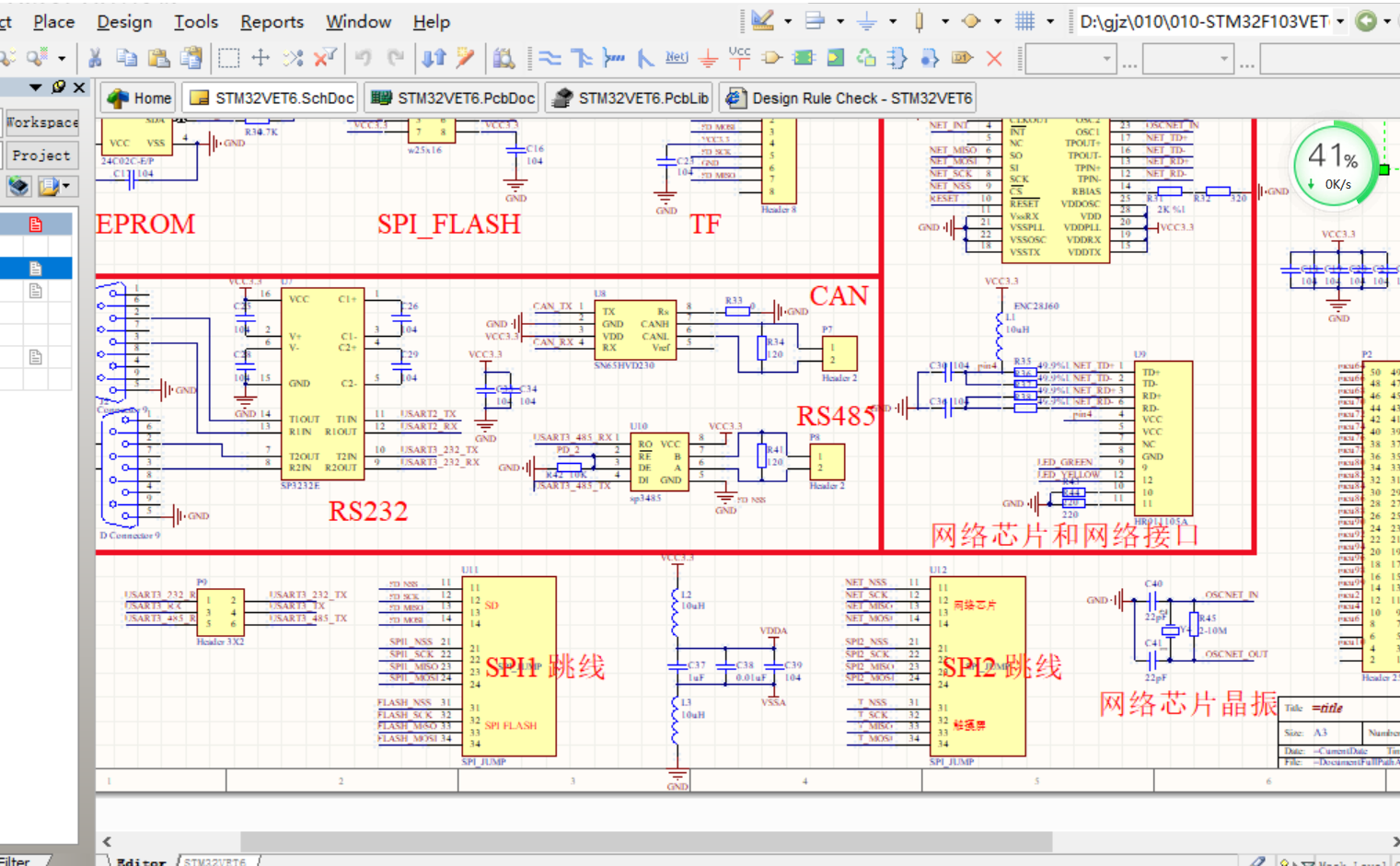This screenshot has width=1400, height=866.
Task: Open the Help menu
Action: [x=431, y=21]
